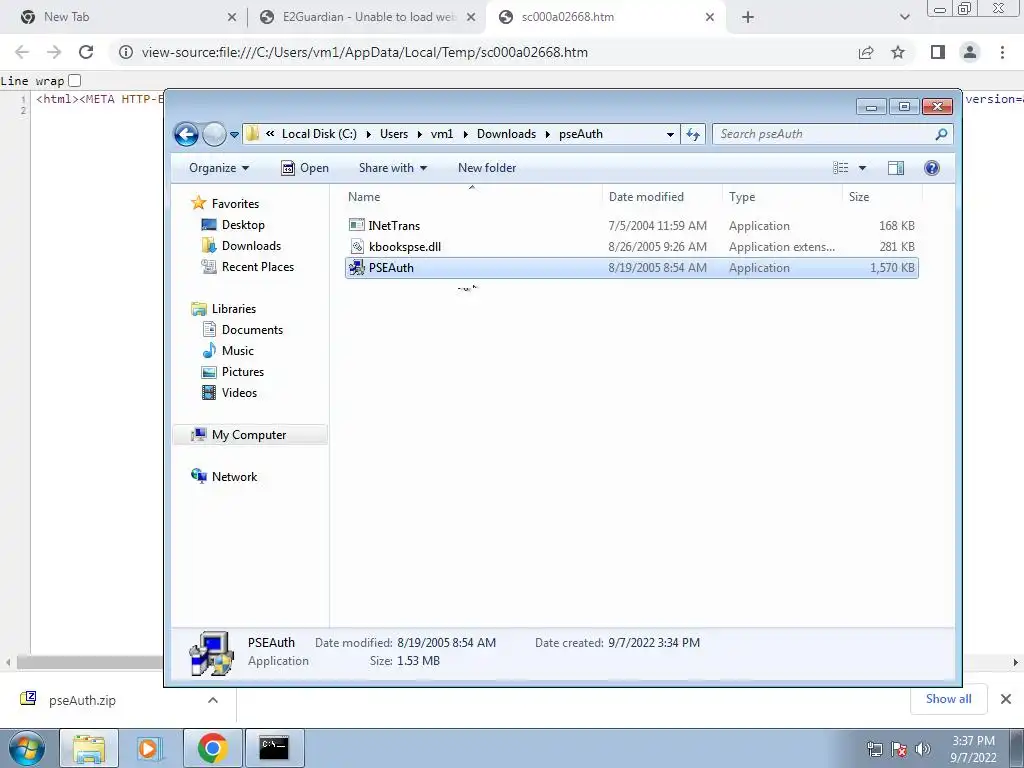Open Chrome side panel icon
1024x768 pixels.
(938, 52)
